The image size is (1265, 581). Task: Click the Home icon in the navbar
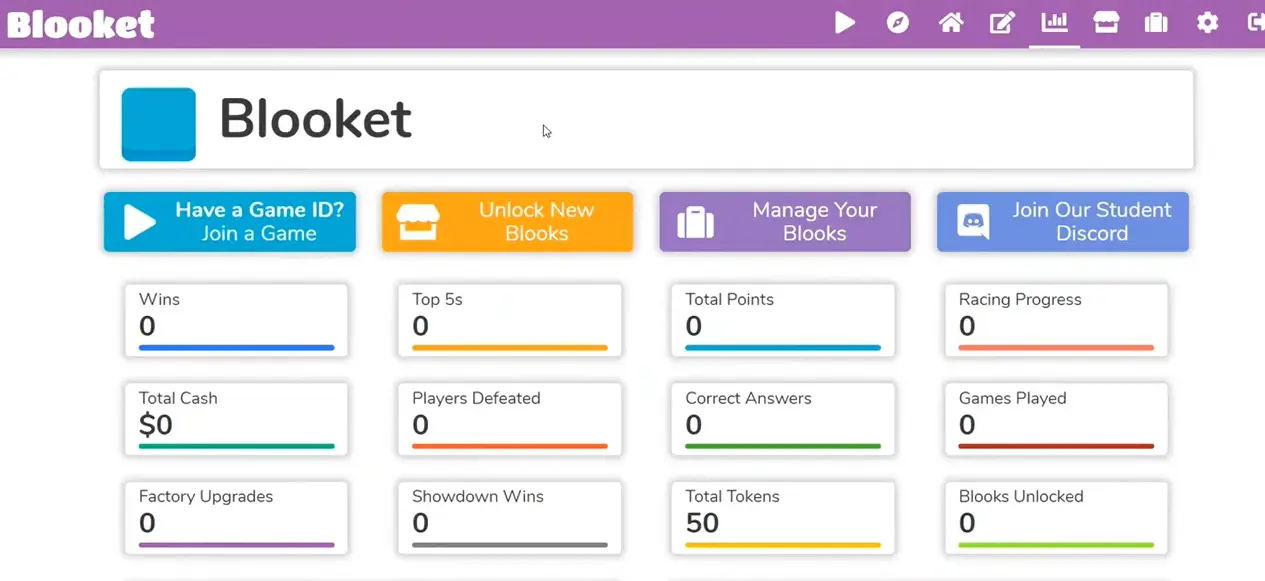coord(950,22)
